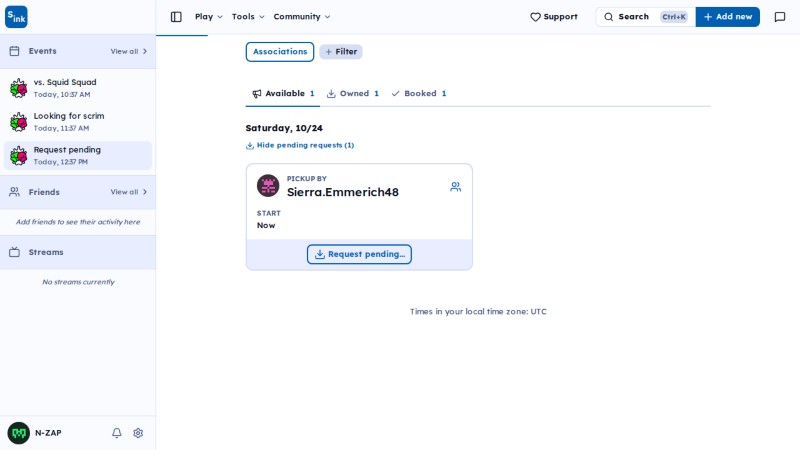Viewport: 800px width, 450px height.
Task: Add a Filter
Action: [x=341, y=52]
